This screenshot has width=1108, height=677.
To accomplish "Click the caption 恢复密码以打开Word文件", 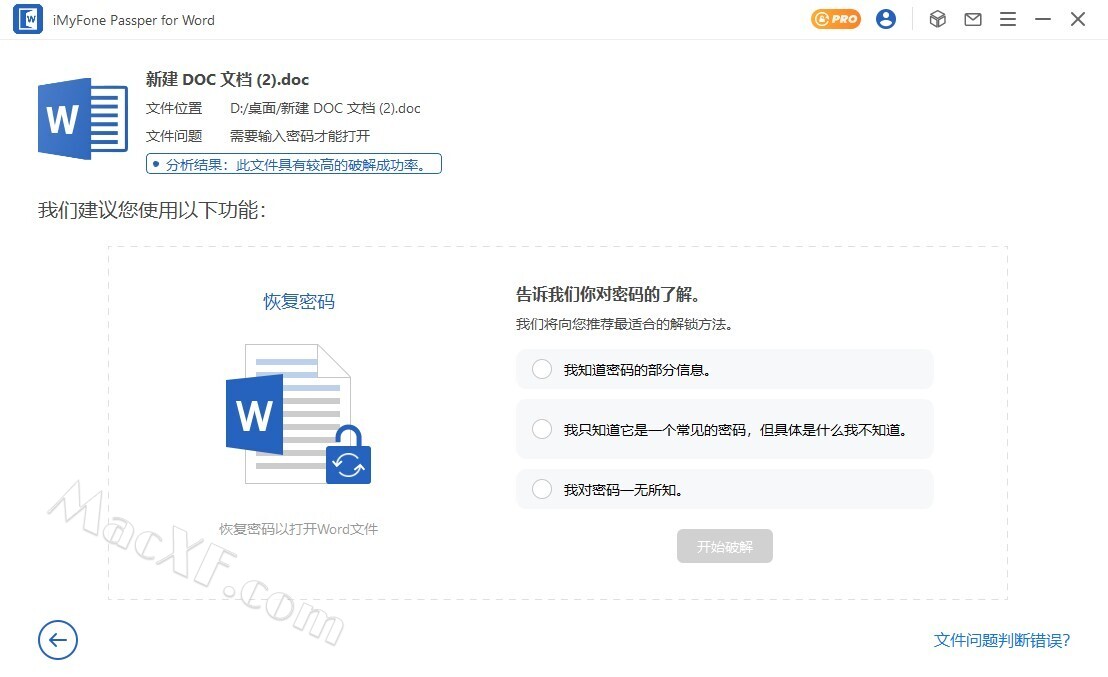I will coord(298,529).
